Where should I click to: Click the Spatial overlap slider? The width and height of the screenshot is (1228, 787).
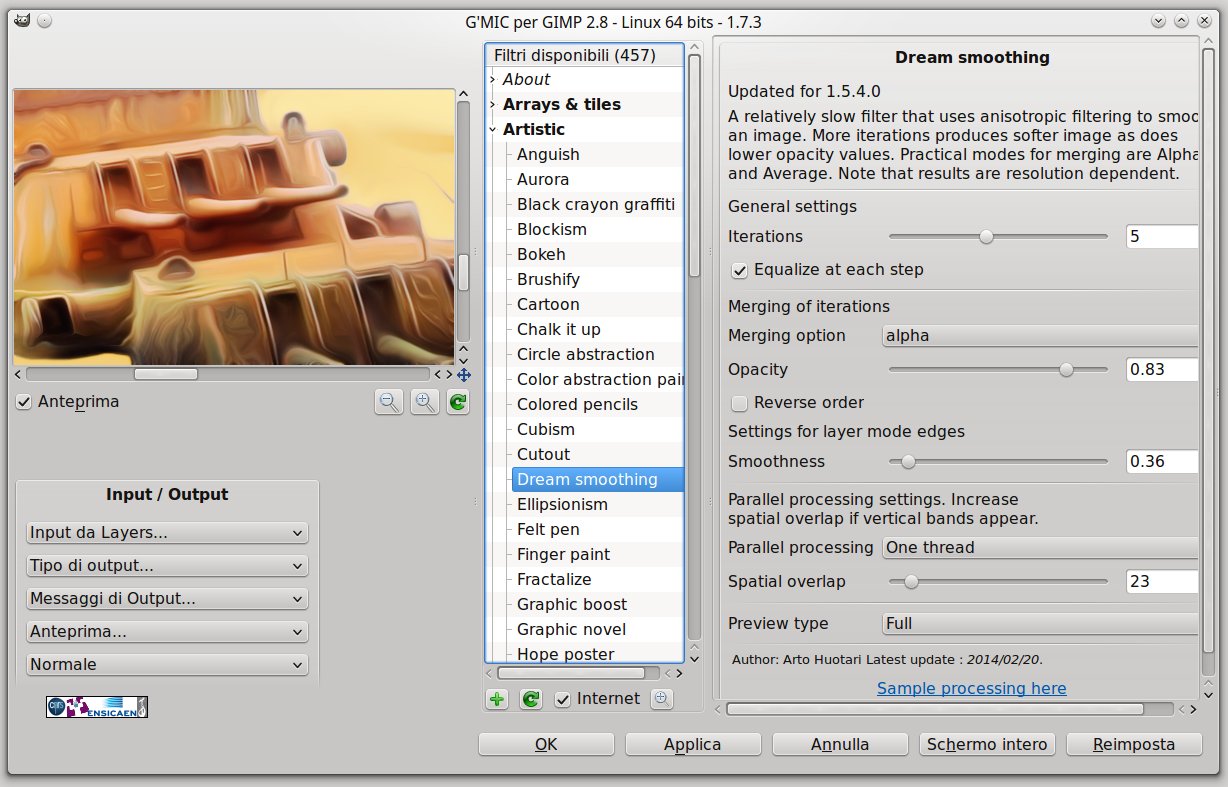click(x=998, y=582)
